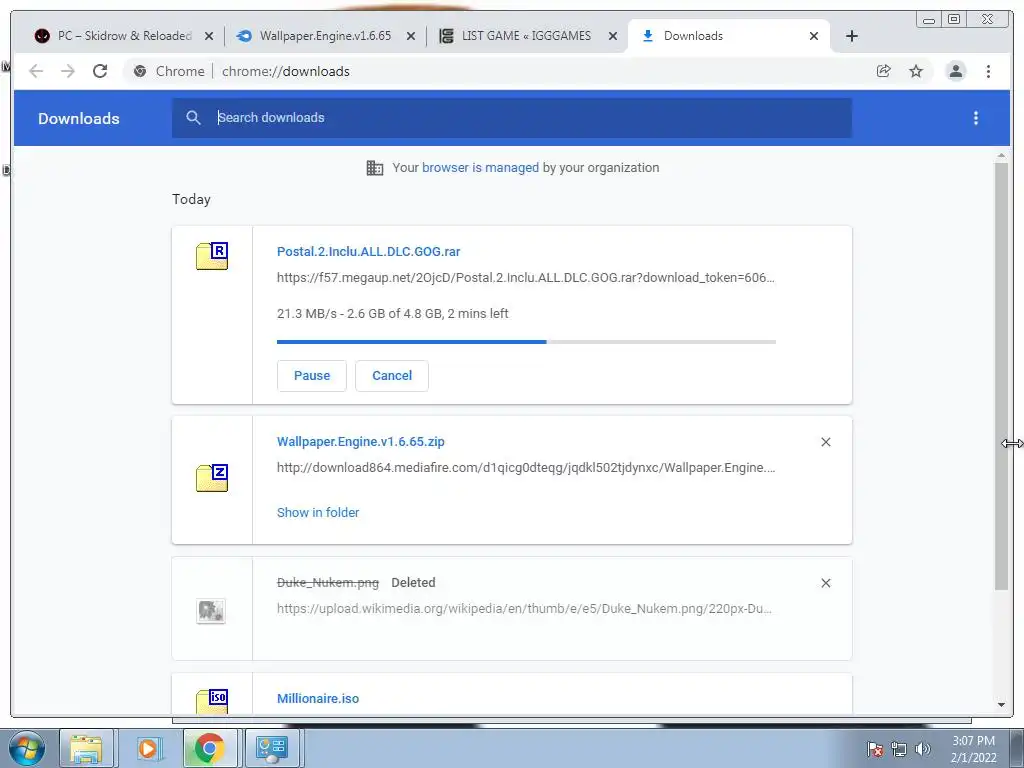Click the 'Deleted' label next to Duke_Nukem.png
This screenshot has width=1024, height=768.
tap(413, 583)
